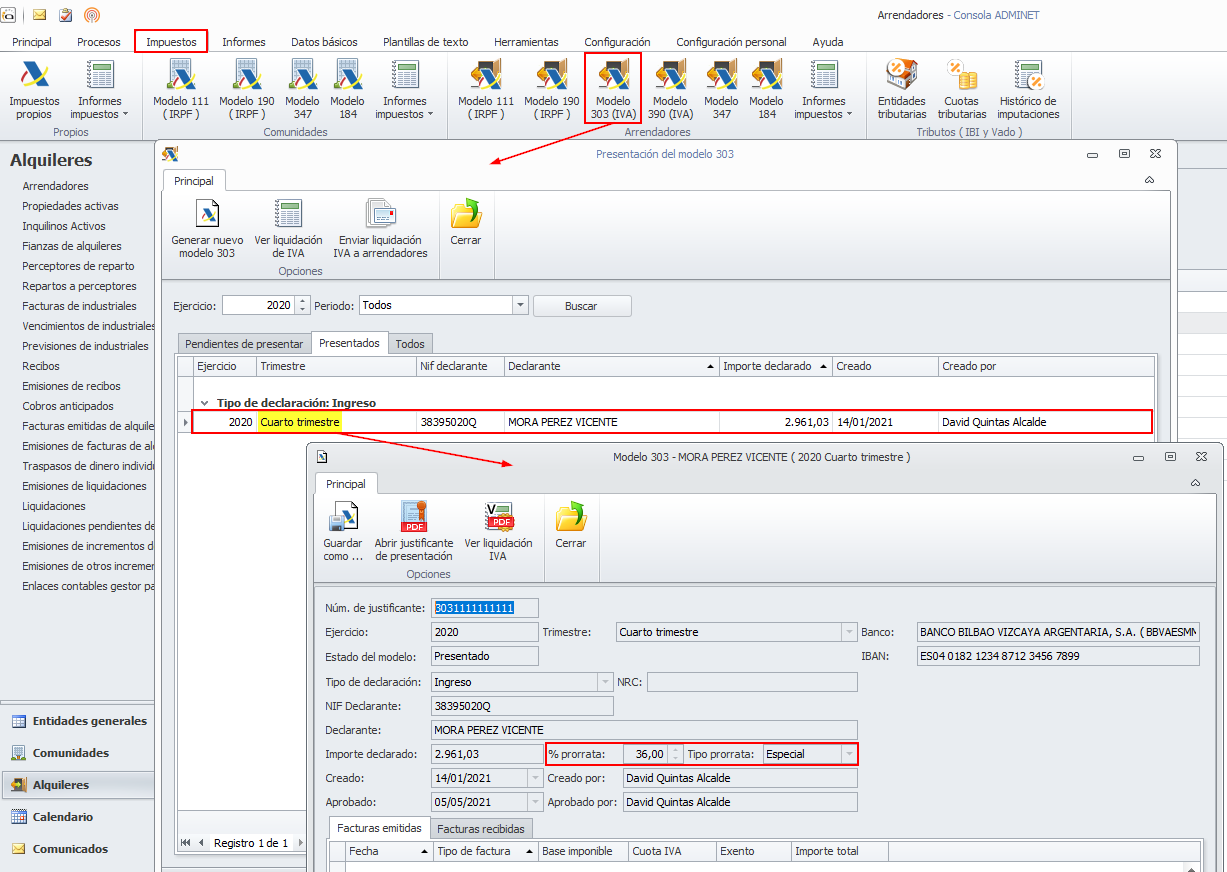The width and height of the screenshot is (1227, 872).
Task: Click the % prorrata spinner
Action: [675, 754]
